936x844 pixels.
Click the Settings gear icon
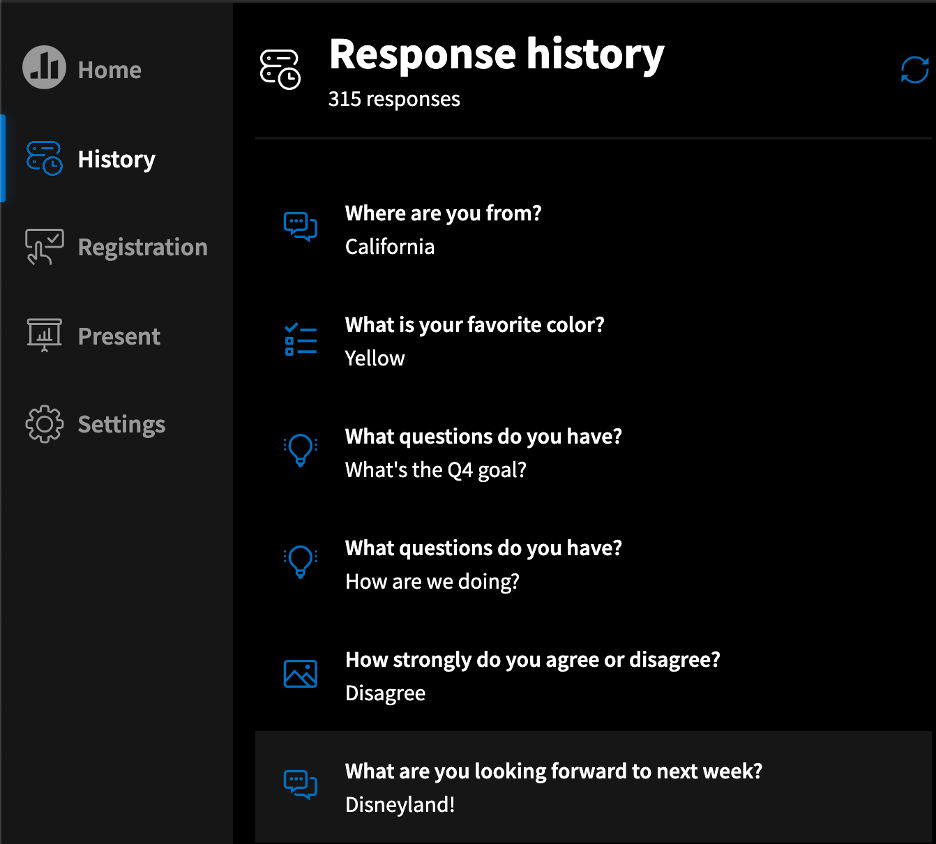pyautogui.click(x=44, y=424)
